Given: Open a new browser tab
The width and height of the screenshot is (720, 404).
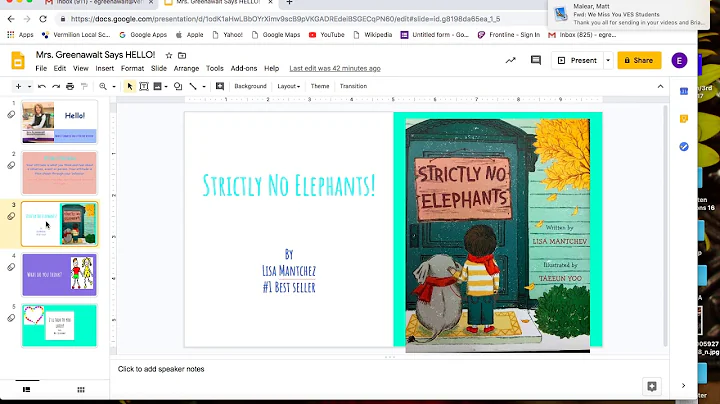Looking at the screenshot, I should click(289, 2).
